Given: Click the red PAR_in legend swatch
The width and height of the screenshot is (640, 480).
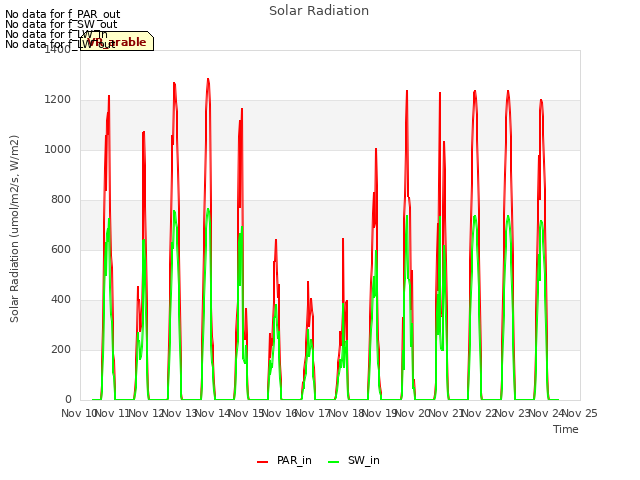Looking at the screenshot, I should pyautogui.click(x=262, y=462).
